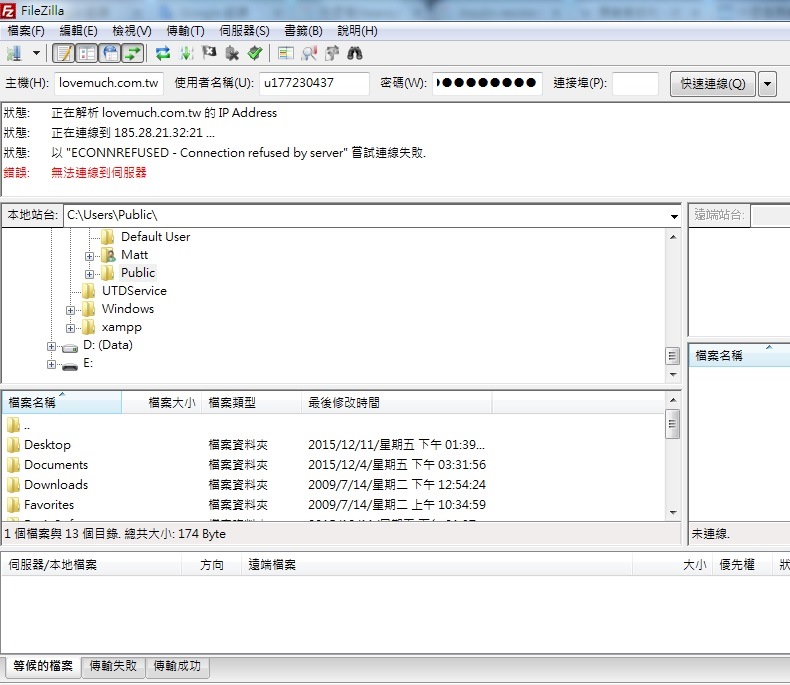Click the 伺服器/本地檔案 queue column header
790x685 pixels.
tap(92, 565)
